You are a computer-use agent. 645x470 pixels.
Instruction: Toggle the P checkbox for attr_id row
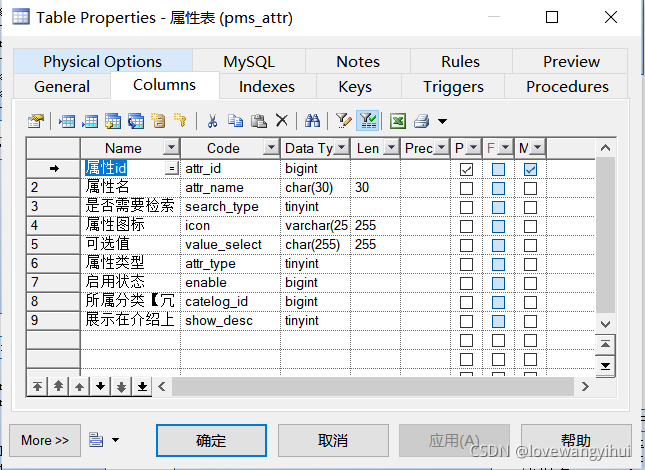(466, 169)
